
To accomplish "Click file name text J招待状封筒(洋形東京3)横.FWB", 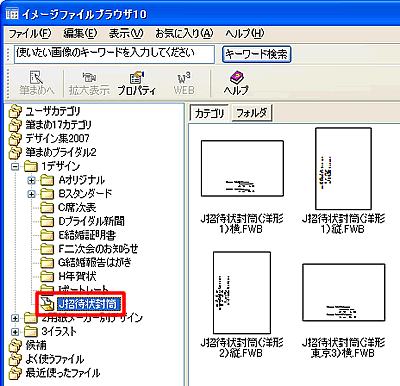I will pyautogui.click(x=343, y=348).
